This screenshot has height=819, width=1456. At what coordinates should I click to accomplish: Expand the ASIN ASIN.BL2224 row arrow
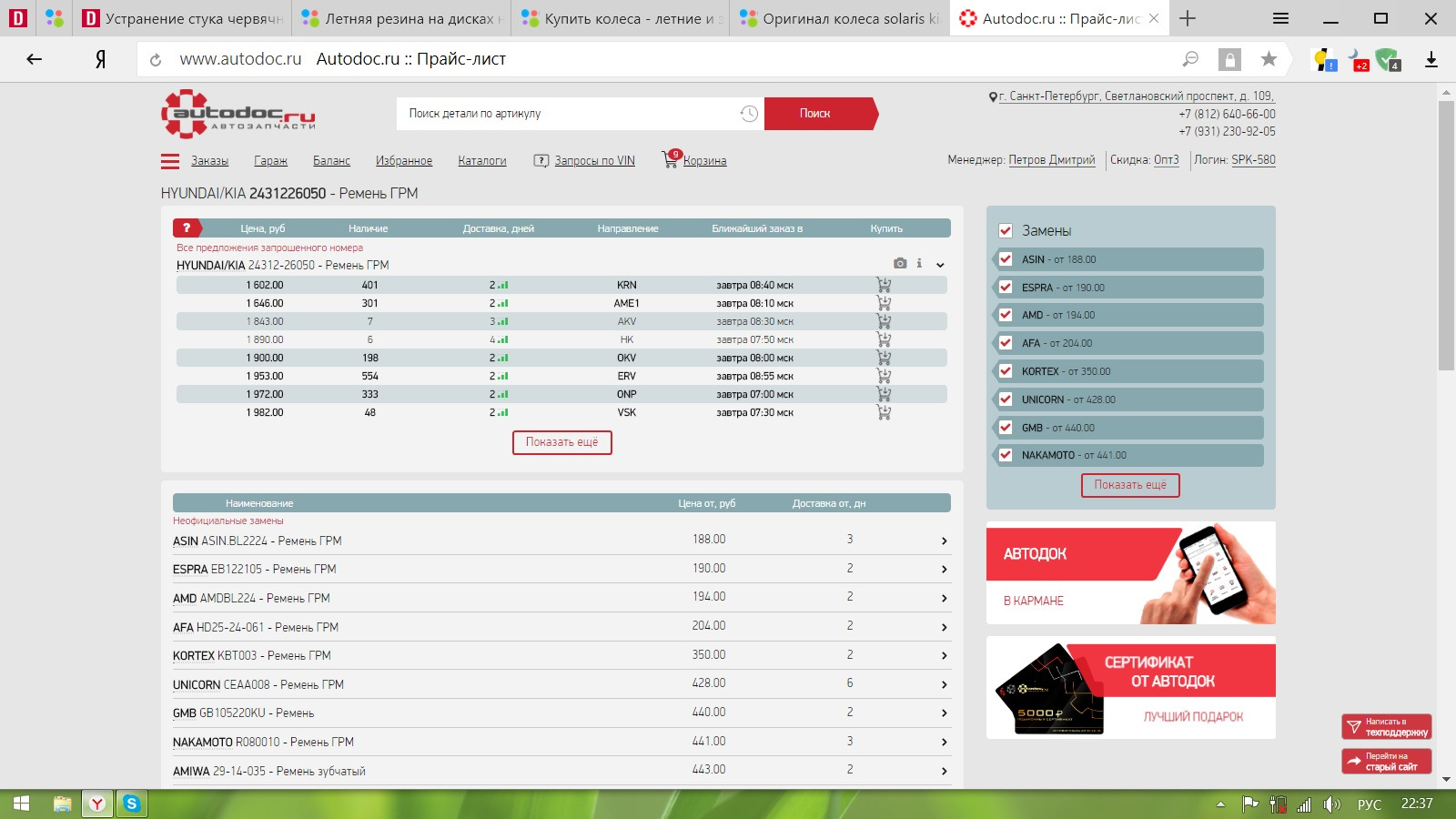(x=944, y=541)
